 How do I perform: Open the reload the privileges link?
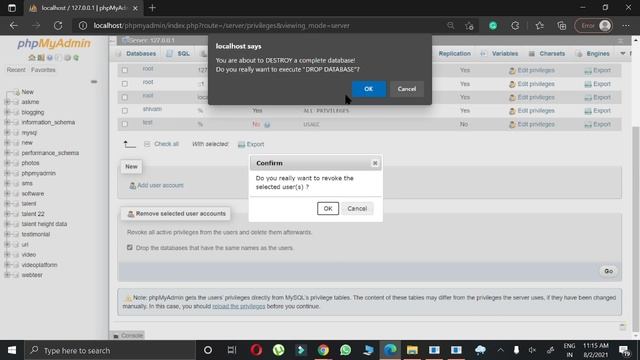238,306
